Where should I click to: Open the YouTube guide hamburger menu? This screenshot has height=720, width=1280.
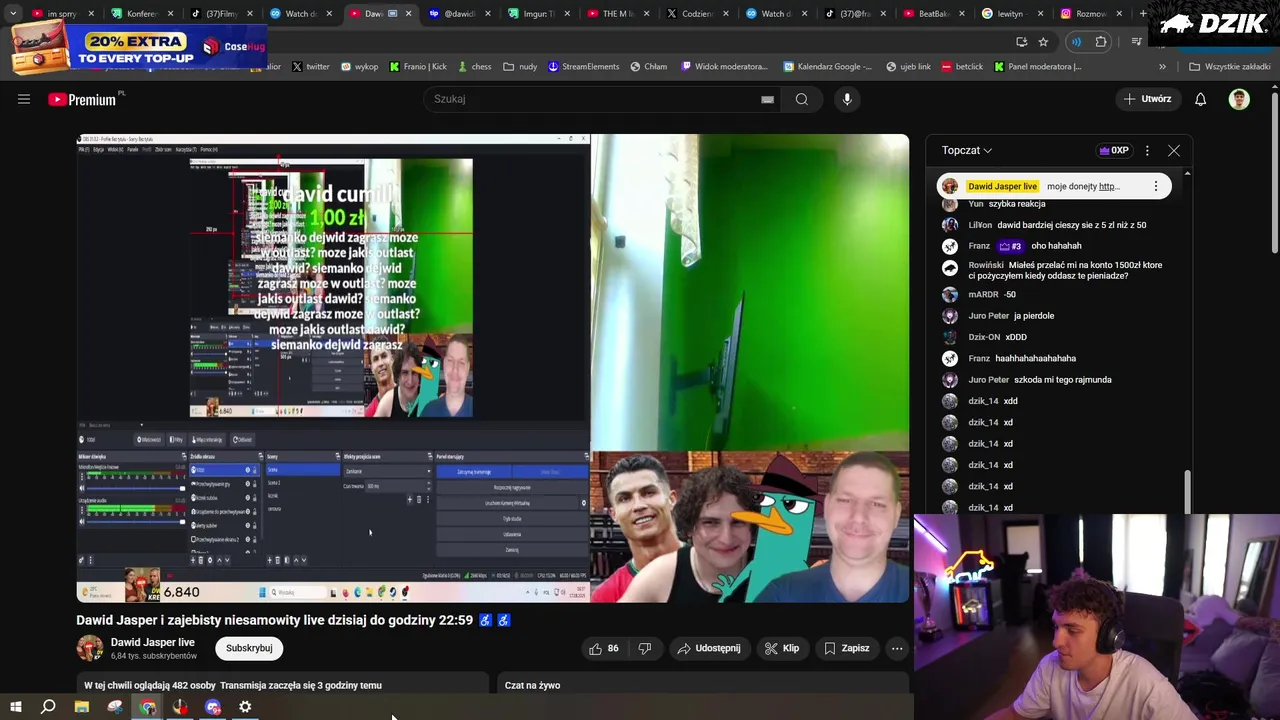point(24,99)
